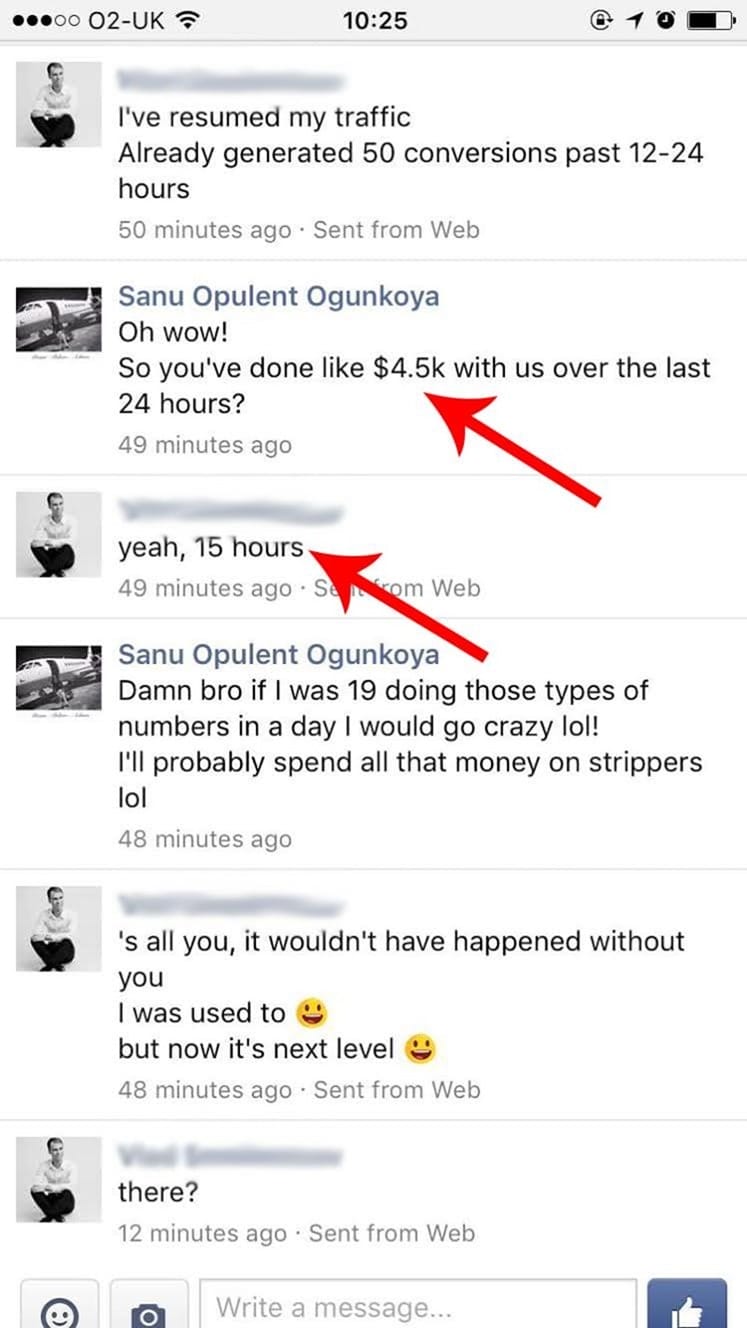Open Sanu Opulent Ogunkoya's name above "Oh wow!"
The width and height of the screenshot is (747, 1328).
tap(278, 297)
